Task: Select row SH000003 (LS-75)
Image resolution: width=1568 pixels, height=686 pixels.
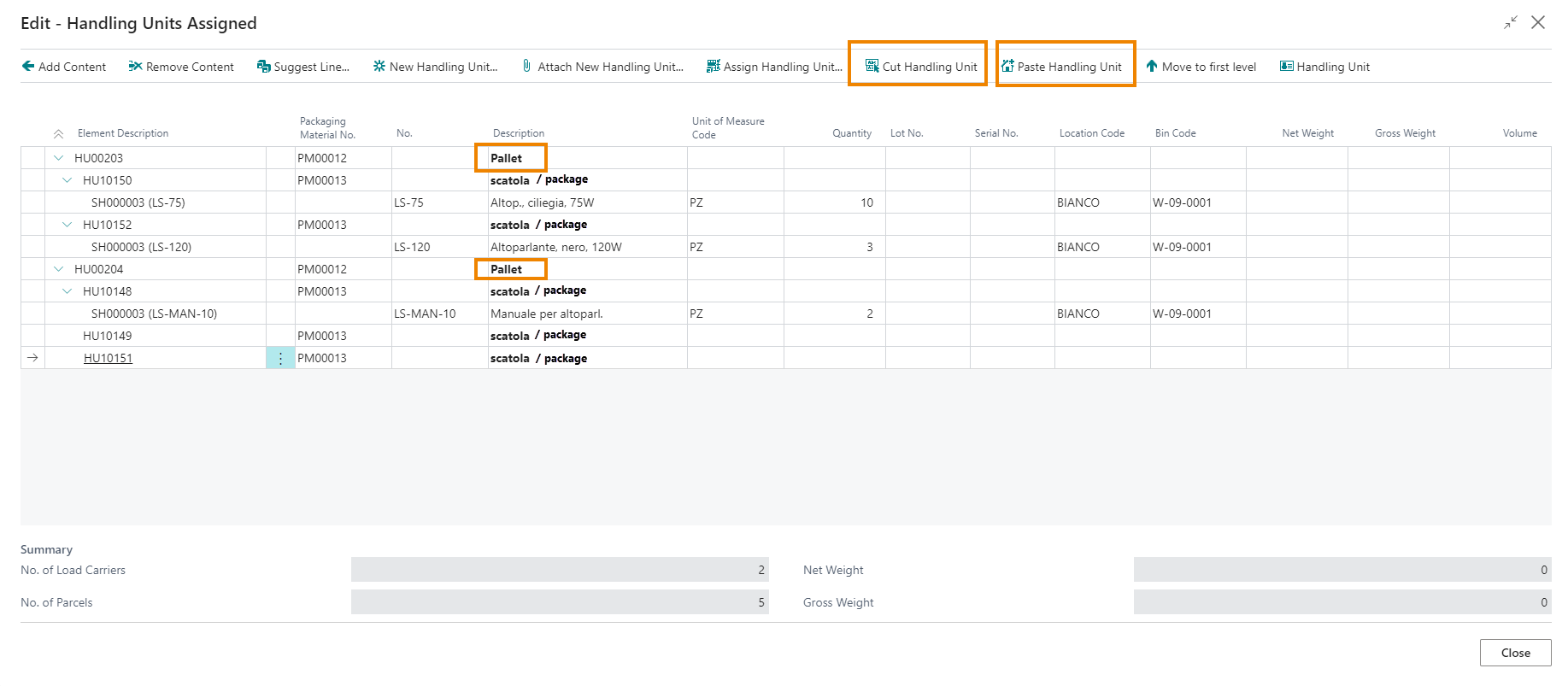Action: [x=785, y=202]
